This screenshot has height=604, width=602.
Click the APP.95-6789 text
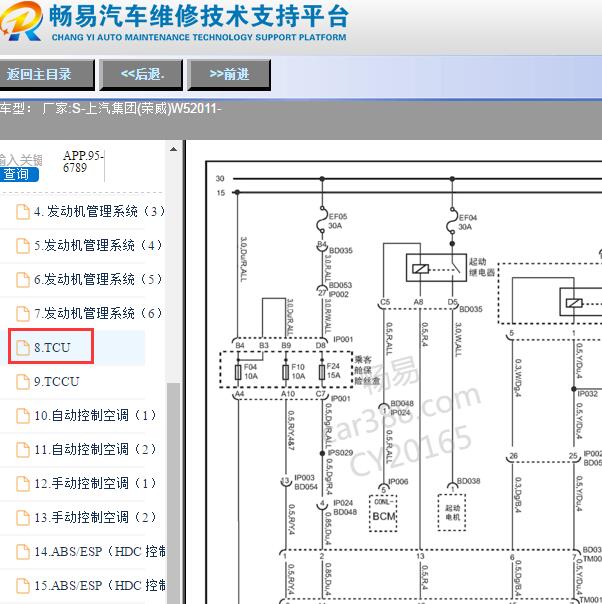pyautogui.click(x=83, y=161)
